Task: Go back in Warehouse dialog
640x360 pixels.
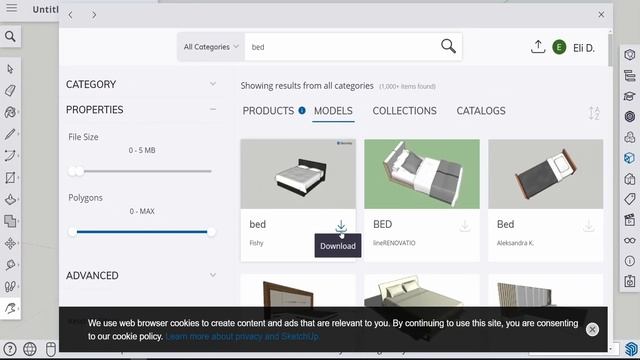Action: [71, 15]
